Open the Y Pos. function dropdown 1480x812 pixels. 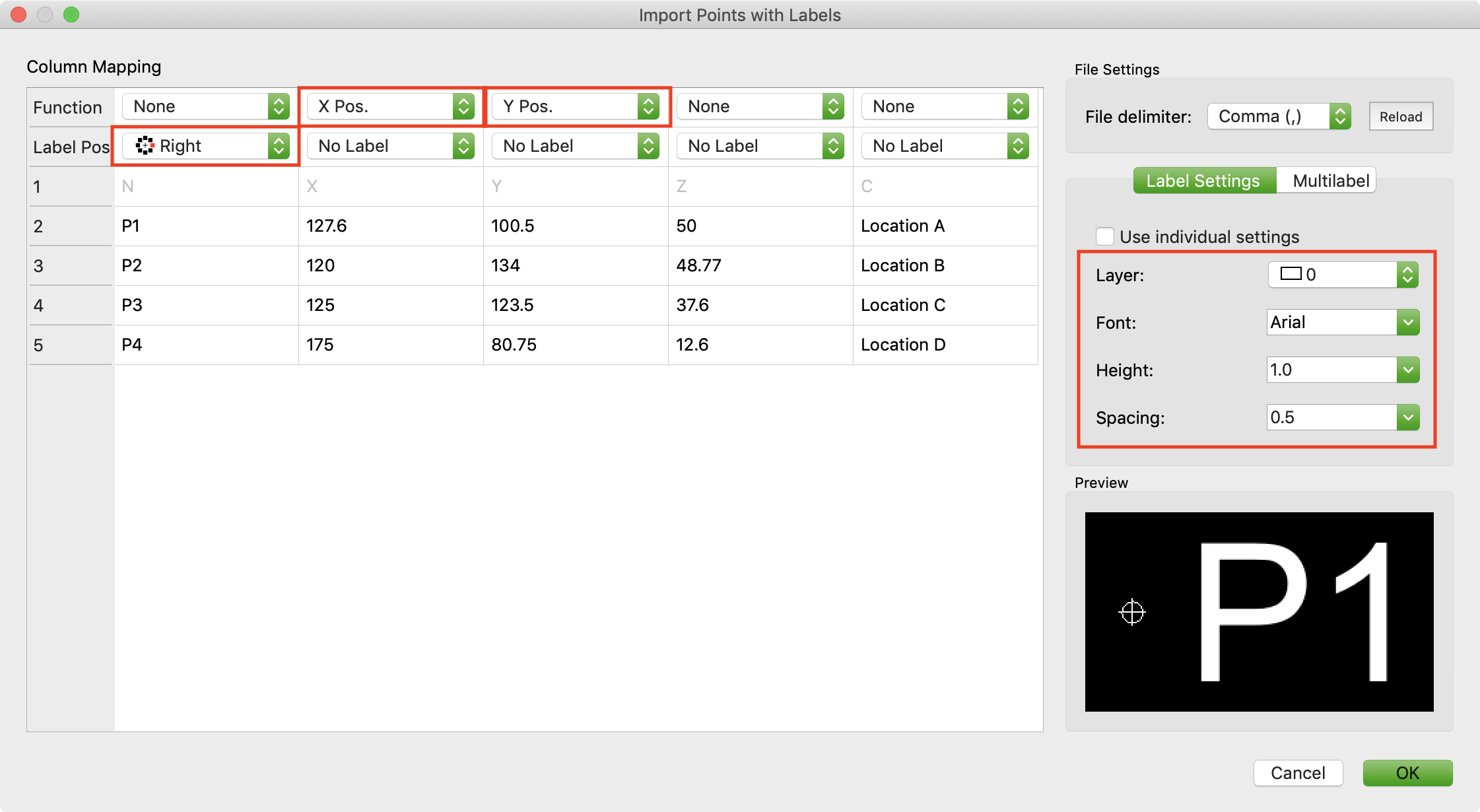[576, 106]
